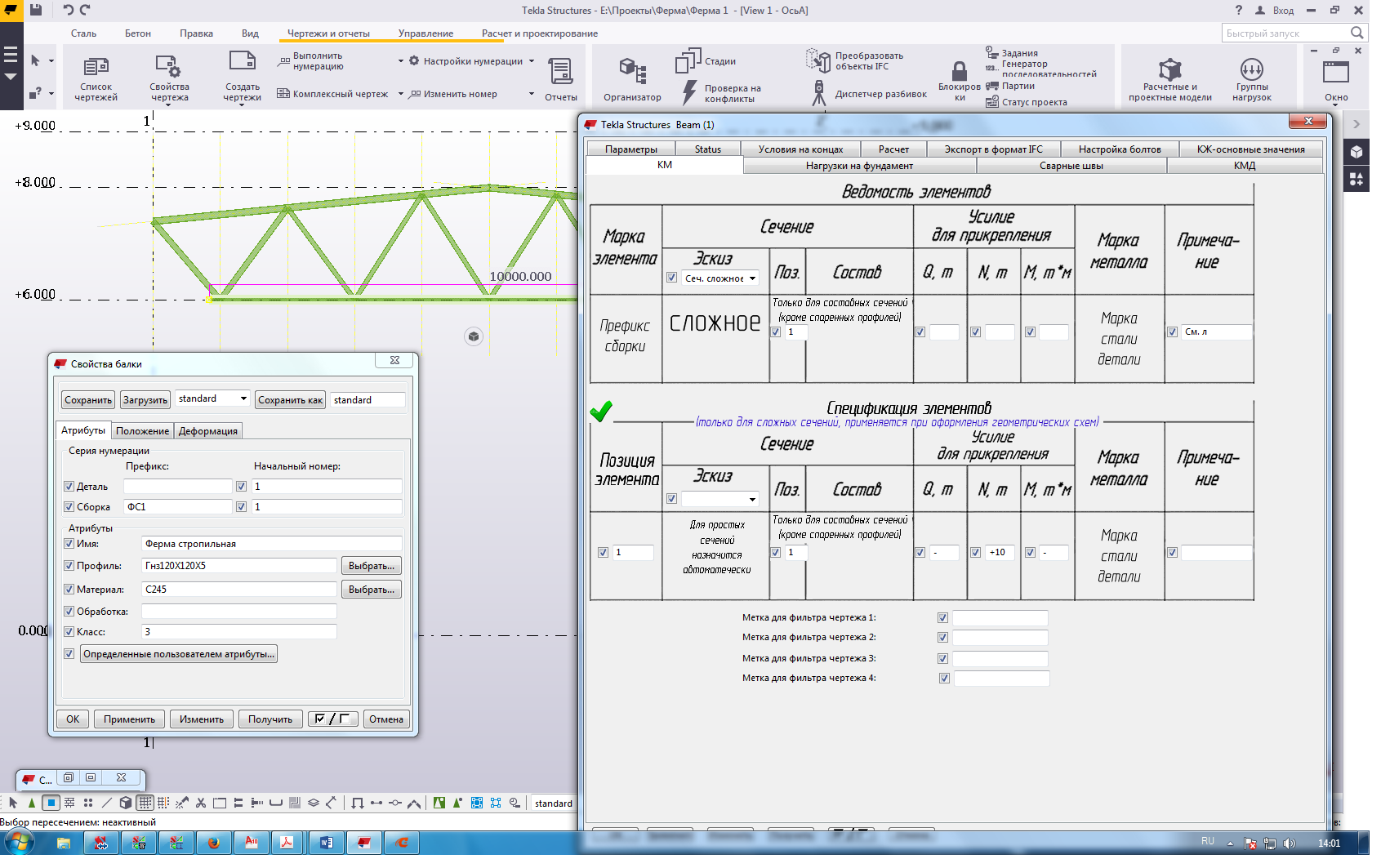This screenshot has height=868, width=1381.
Task: Open the Отчеты reports tool
Action: point(560,79)
